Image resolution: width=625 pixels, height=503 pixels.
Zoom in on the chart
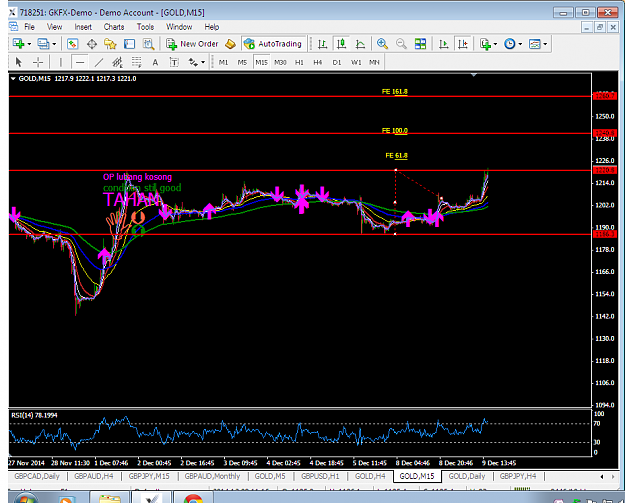point(382,43)
